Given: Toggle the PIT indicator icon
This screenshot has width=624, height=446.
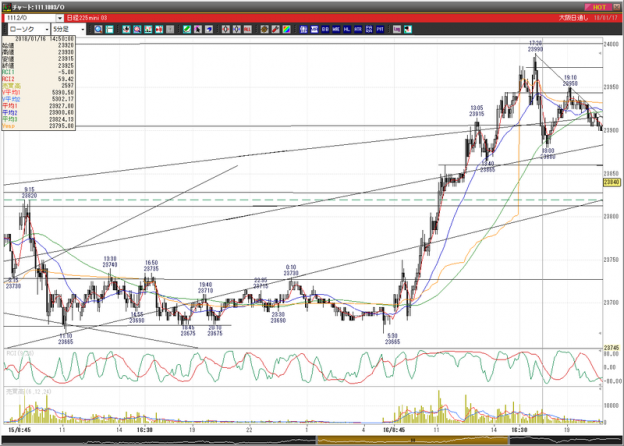Looking at the screenshot, I should [x=380, y=29].
